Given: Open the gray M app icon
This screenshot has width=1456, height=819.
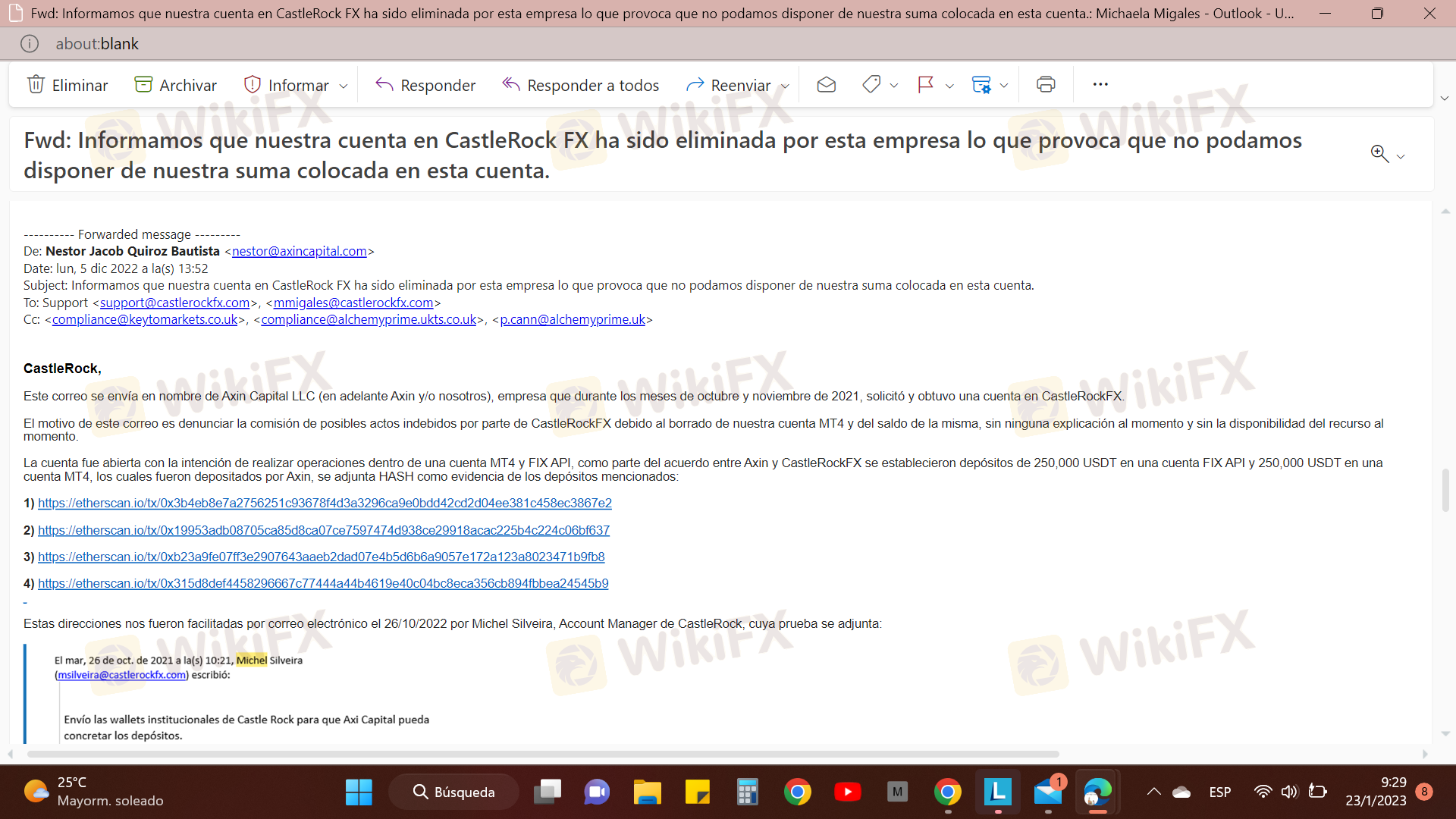Looking at the screenshot, I should click(x=897, y=792).
